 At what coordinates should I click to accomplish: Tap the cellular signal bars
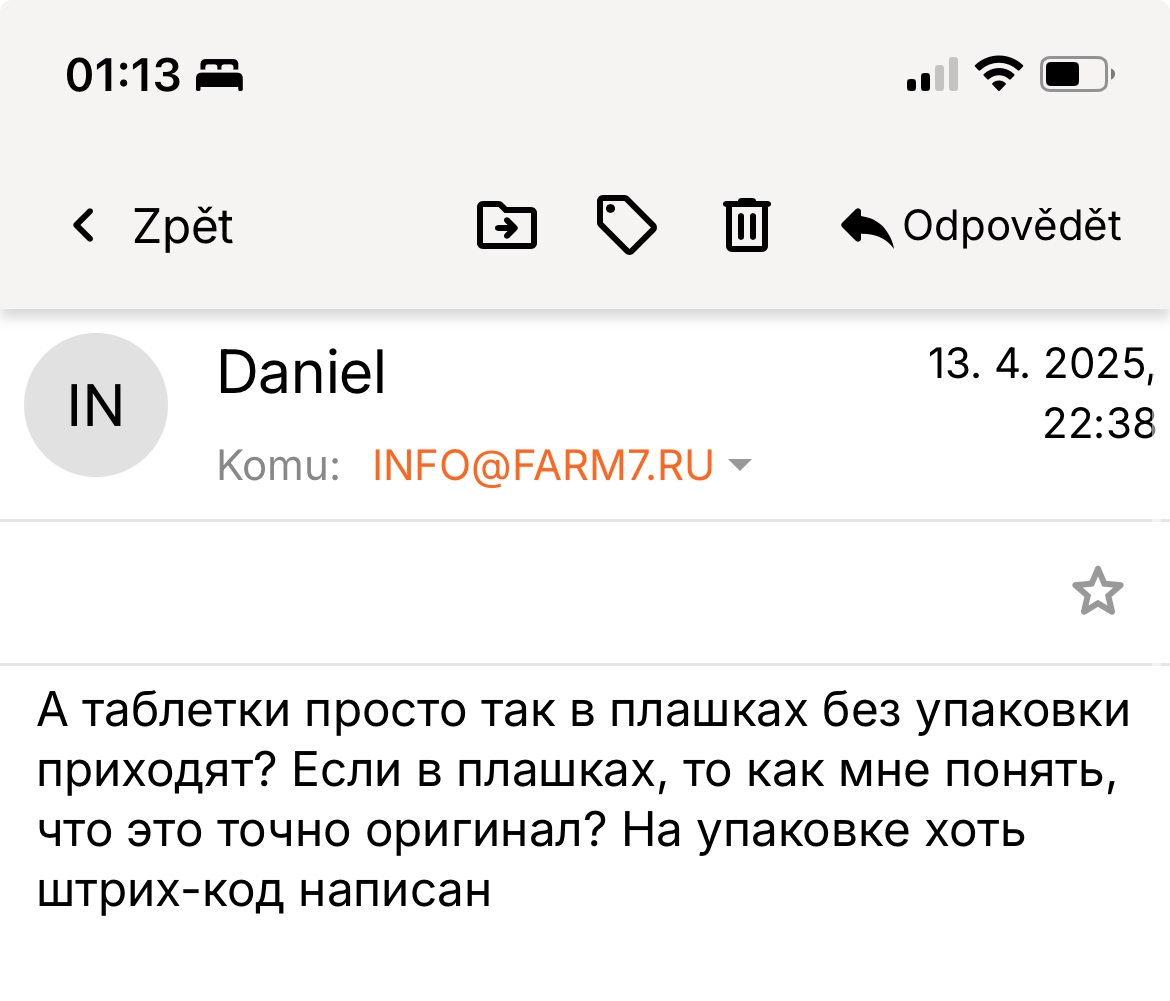click(x=932, y=74)
